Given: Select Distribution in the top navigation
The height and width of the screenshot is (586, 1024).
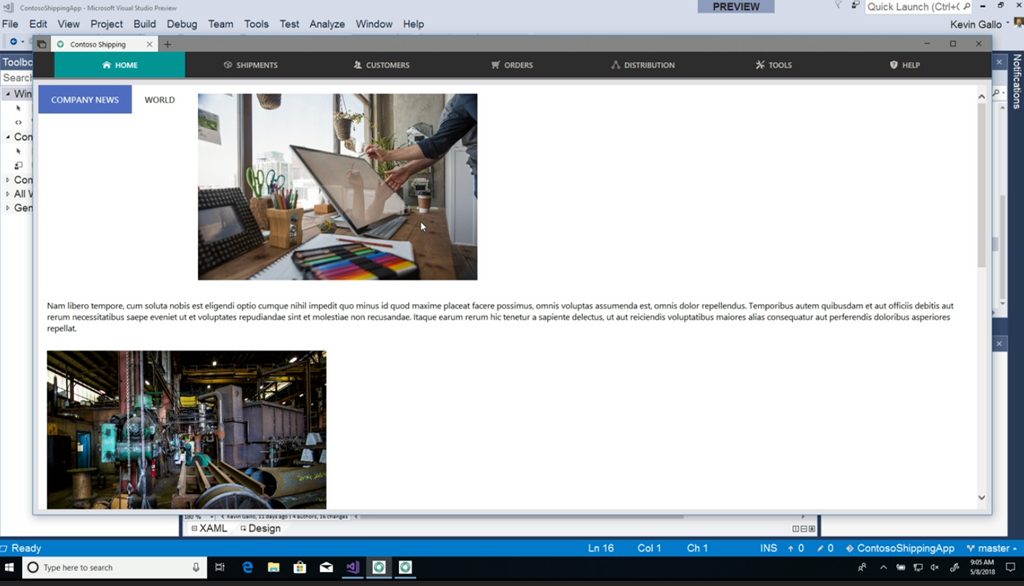Looking at the screenshot, I should (x=643, y=65).
